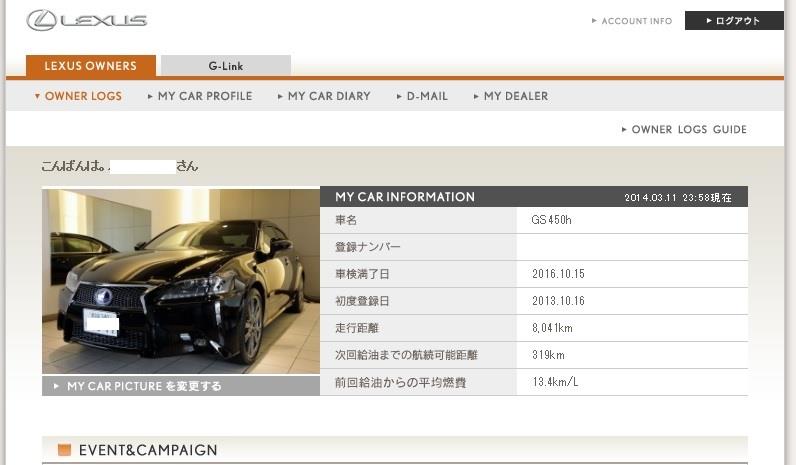Viewport: 796px width, 465px height.
Task: Select date value 2013.10.16
Action: [558, 301]
